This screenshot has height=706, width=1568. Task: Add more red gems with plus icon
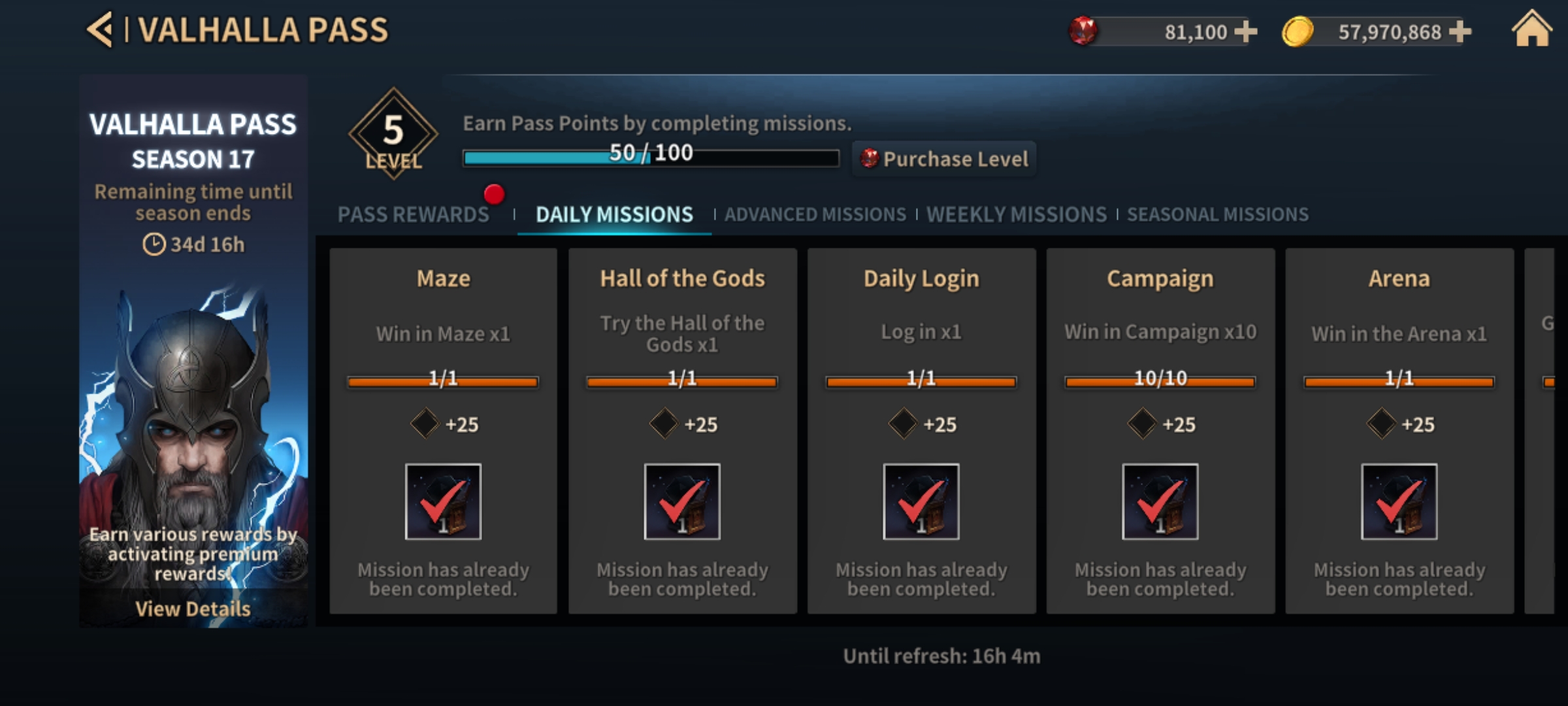click(x=1246, y=31)
